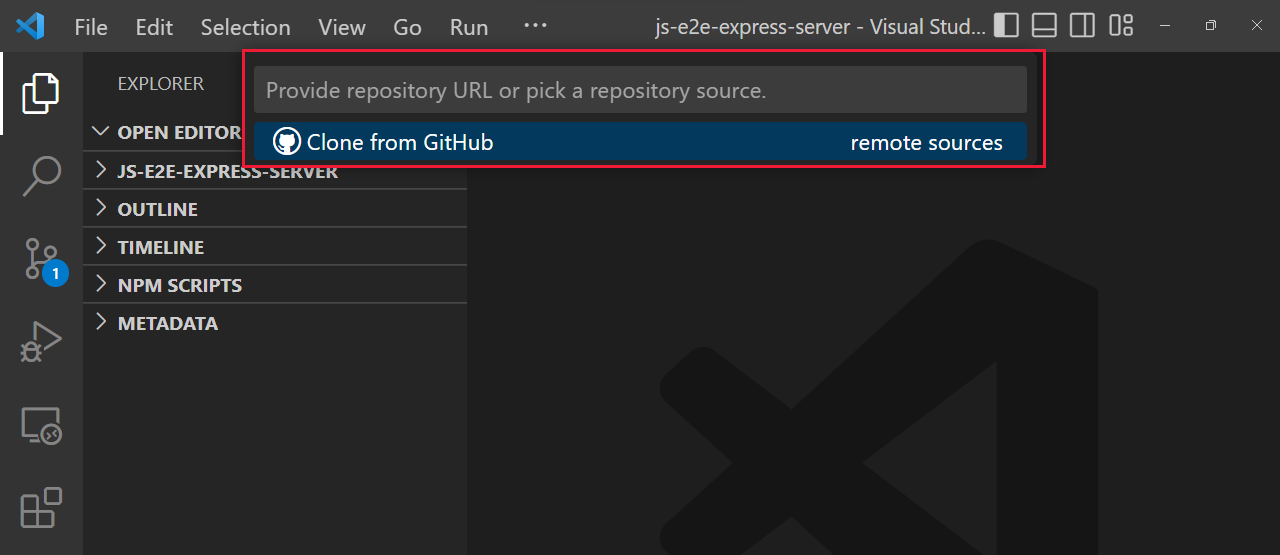This screenshot has height=555, width=1280.
Task: Open the File menu
Action: pos(91,27)
